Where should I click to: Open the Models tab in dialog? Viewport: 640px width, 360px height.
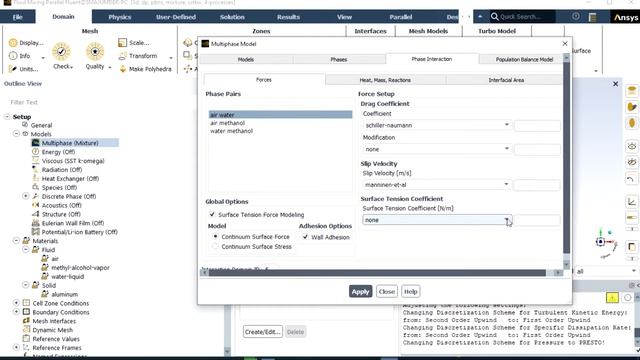246,59
